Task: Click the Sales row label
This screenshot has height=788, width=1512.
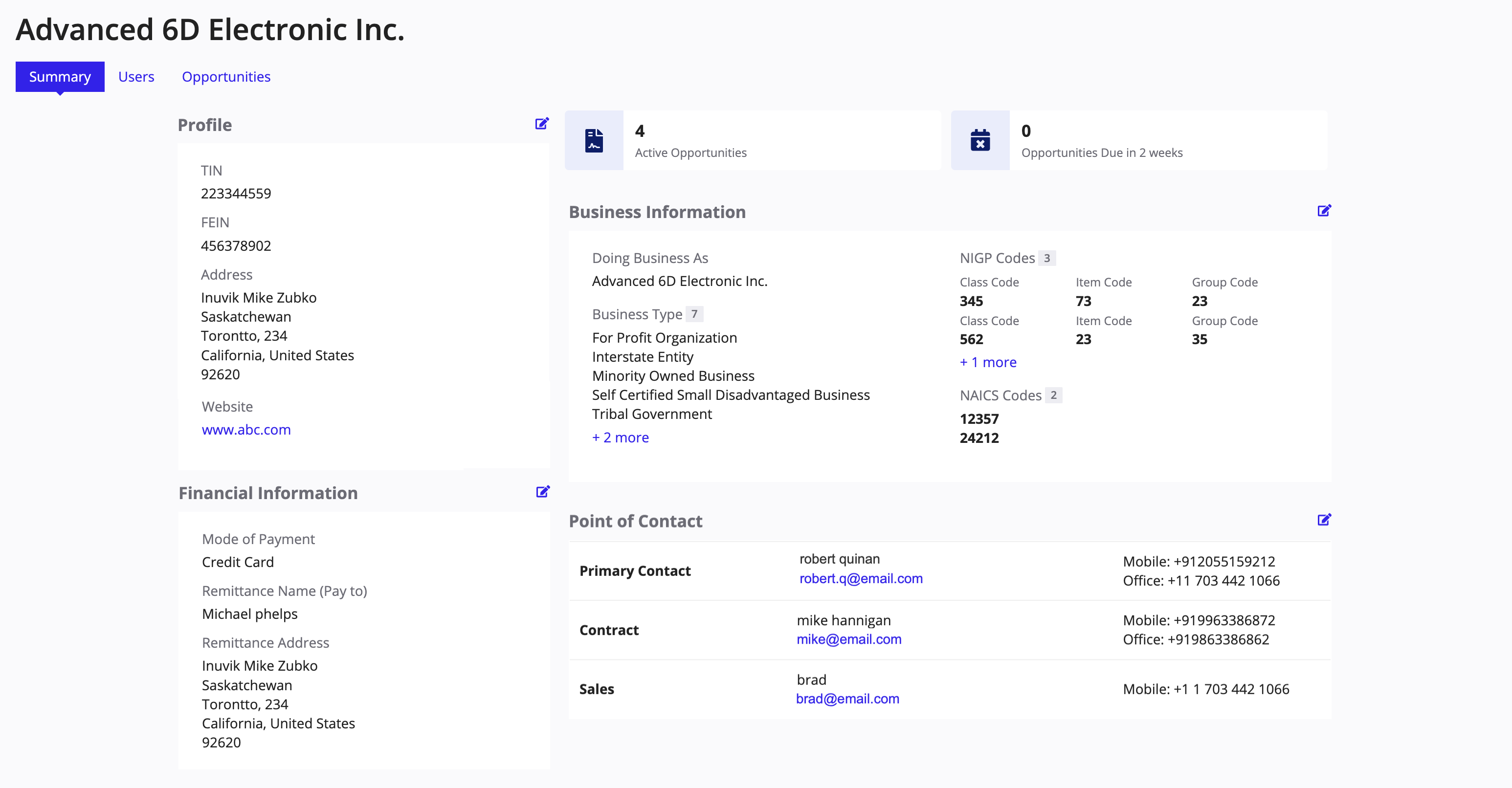Action: (597, 689)
